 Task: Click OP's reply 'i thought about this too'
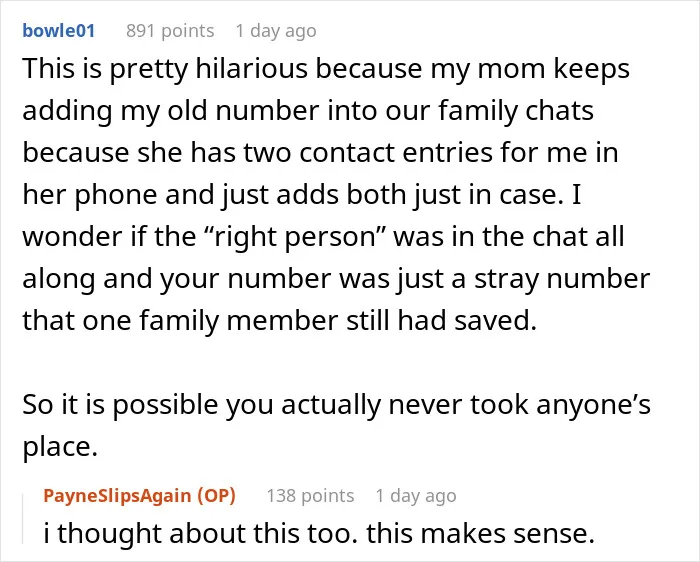coord(200,533)
